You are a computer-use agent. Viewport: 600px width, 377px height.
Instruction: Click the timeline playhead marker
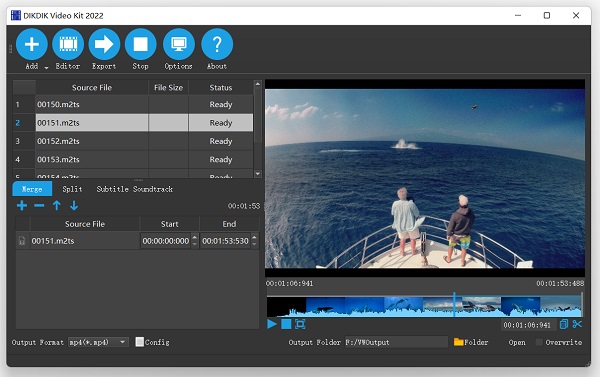coord(454,305)
